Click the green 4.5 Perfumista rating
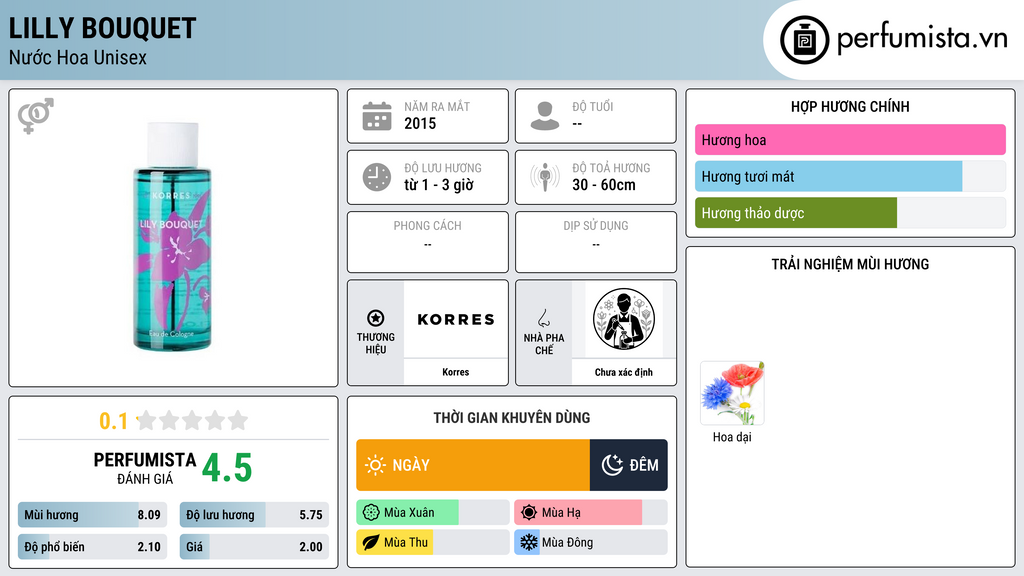1024x576 pixels. [227, 468]
